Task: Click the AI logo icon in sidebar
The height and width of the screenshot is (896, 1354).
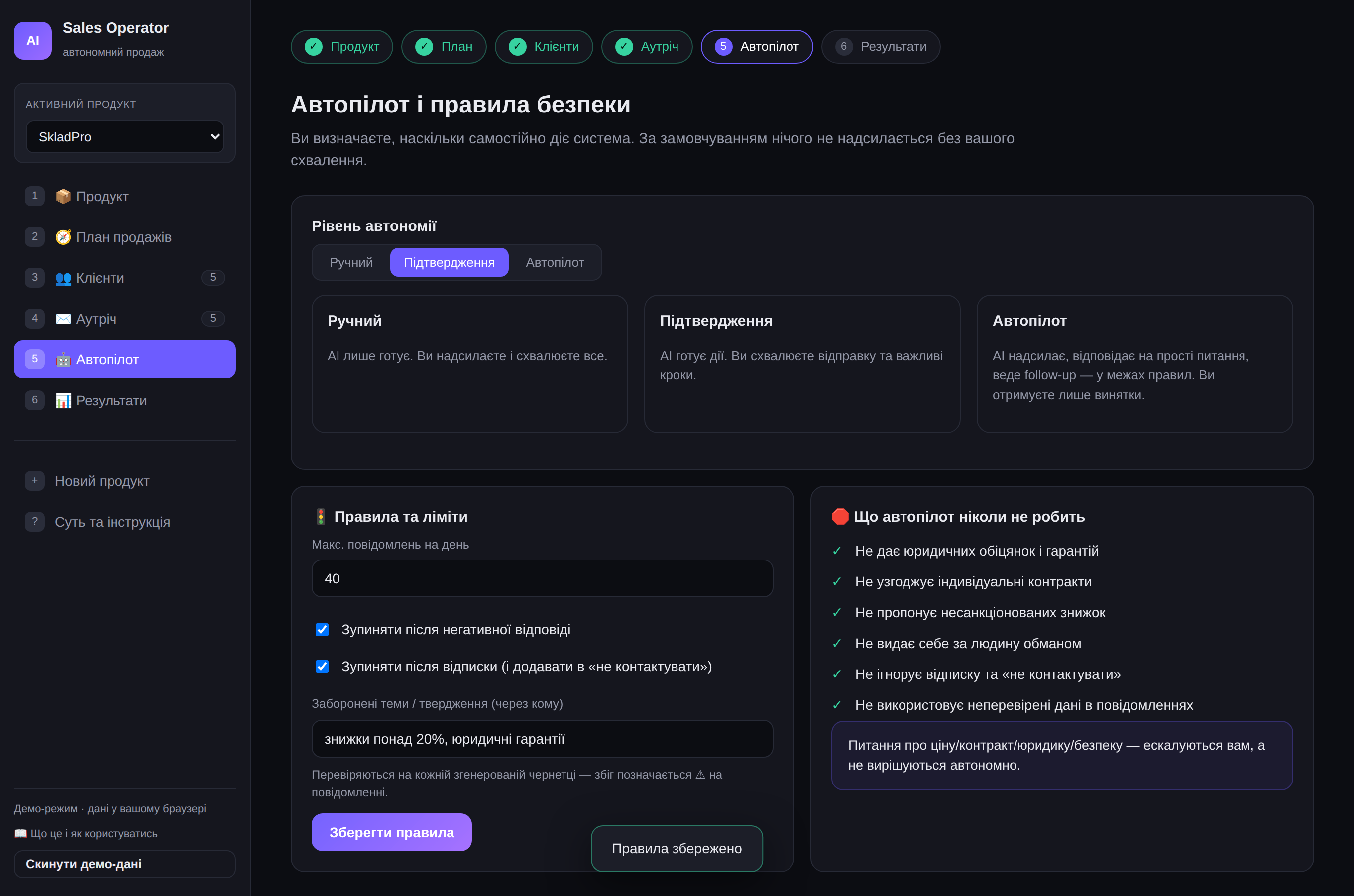Action: pos(32,41)
